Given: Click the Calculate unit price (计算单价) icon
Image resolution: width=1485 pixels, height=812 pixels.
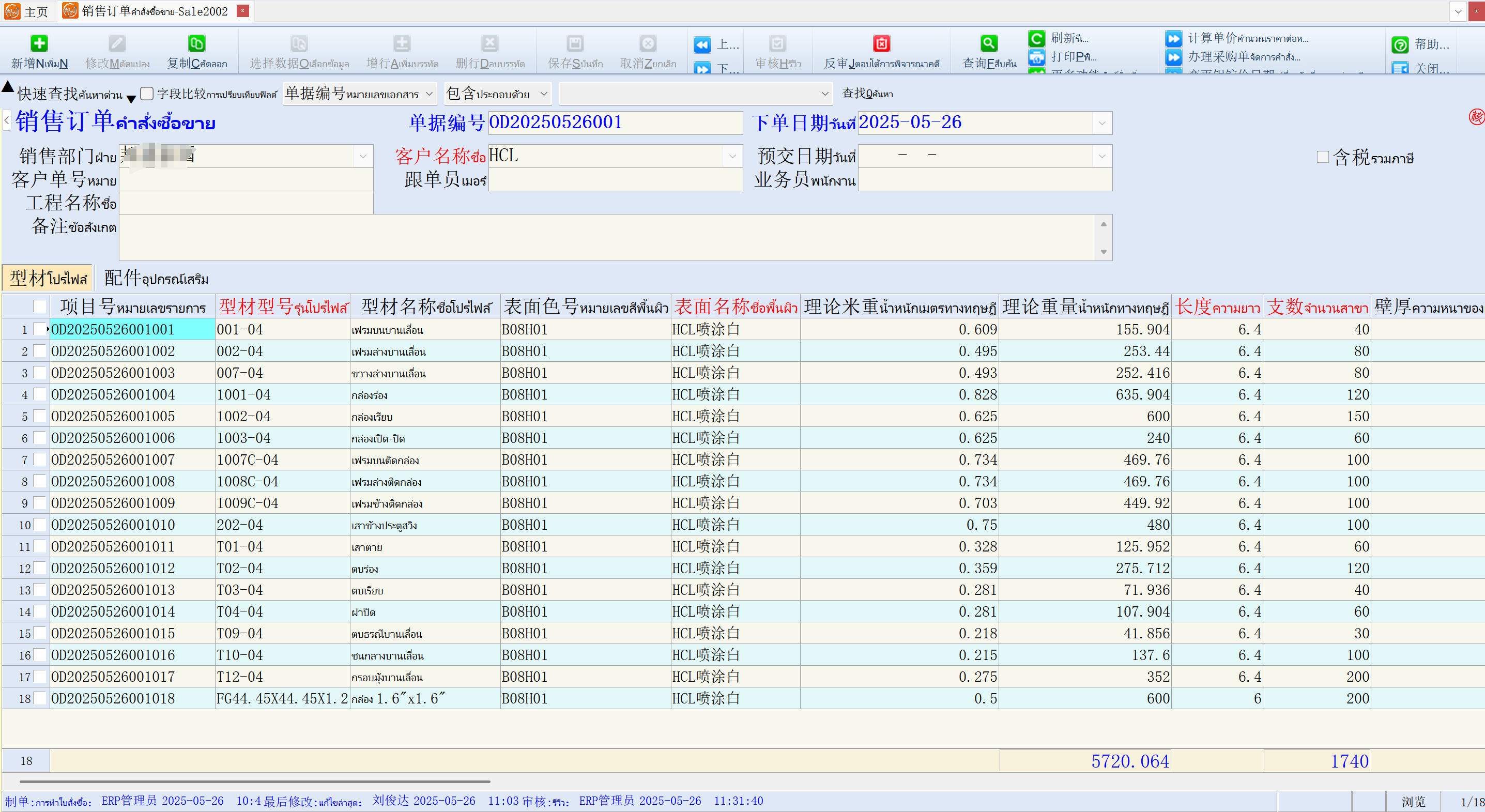Looking at the screenshot, I should pos(1174,39).
